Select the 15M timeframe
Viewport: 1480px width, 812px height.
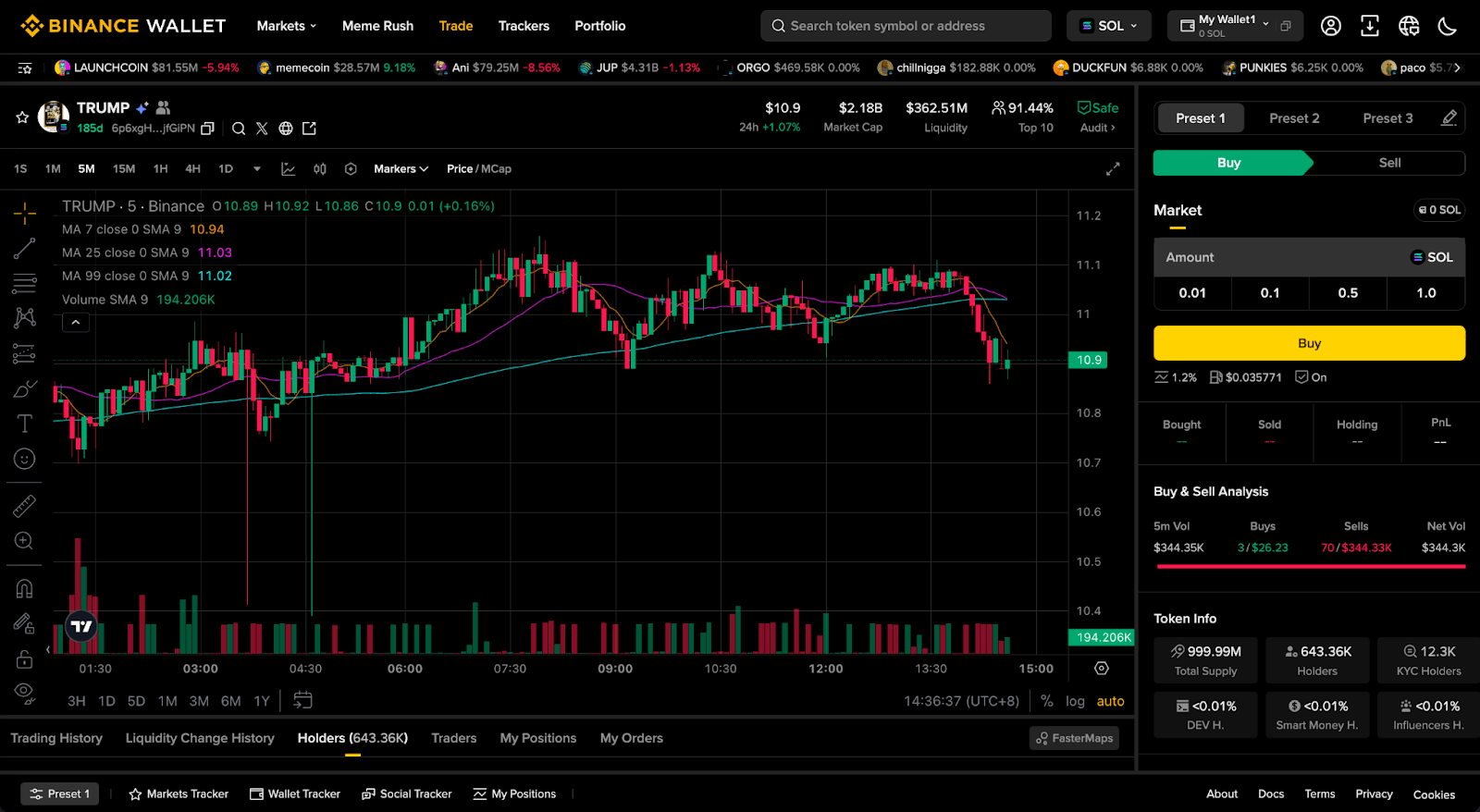[x=124, y=169]
